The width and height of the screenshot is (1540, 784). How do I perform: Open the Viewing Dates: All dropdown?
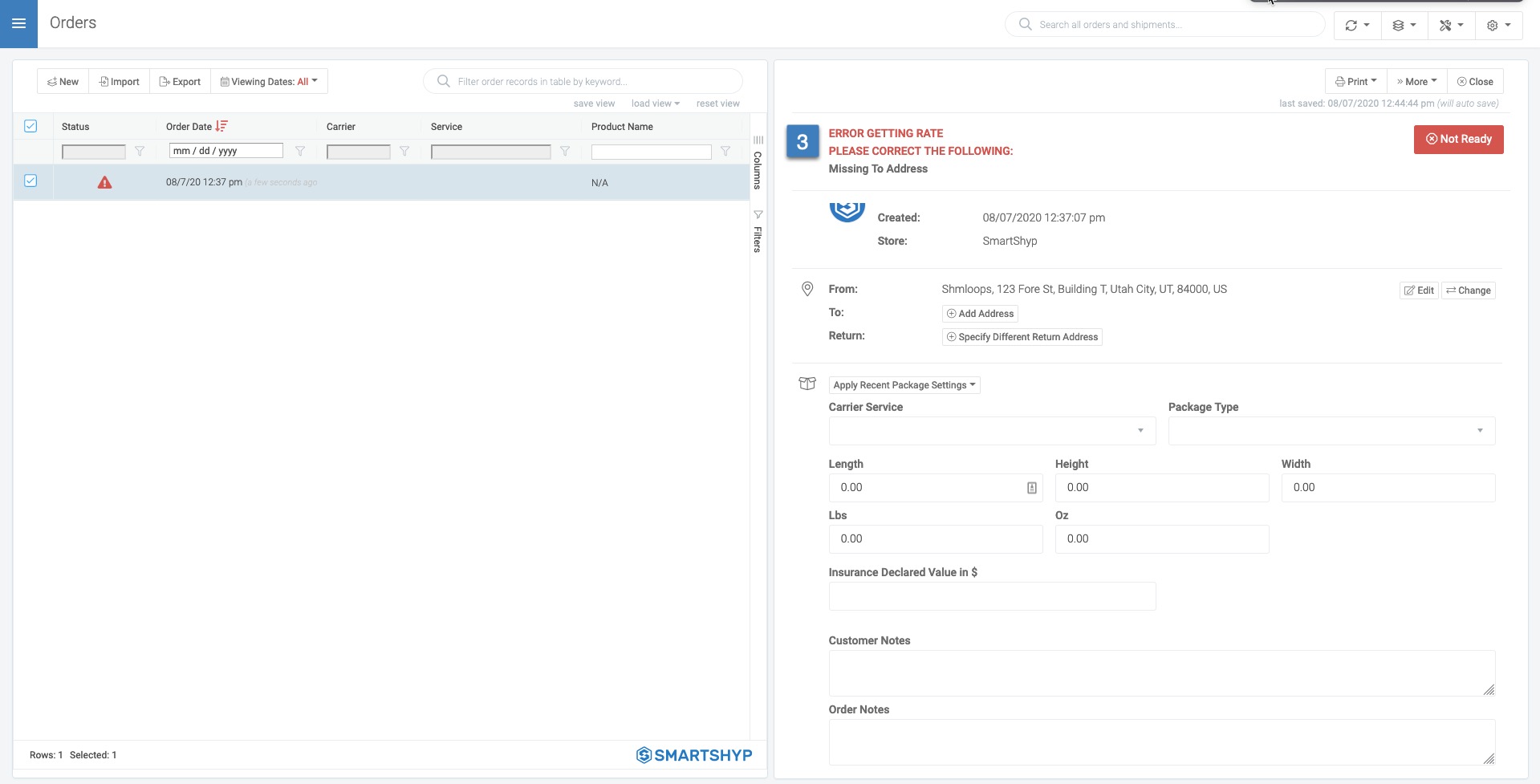click(x=270, y=81)
